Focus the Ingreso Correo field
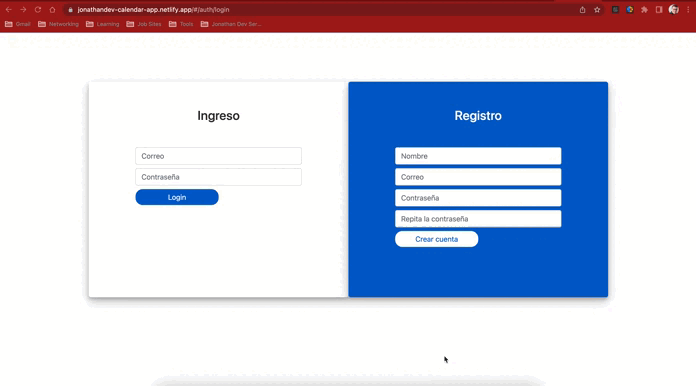The width and height of the screenshot is (696, 386). click(x=218, y=156)
